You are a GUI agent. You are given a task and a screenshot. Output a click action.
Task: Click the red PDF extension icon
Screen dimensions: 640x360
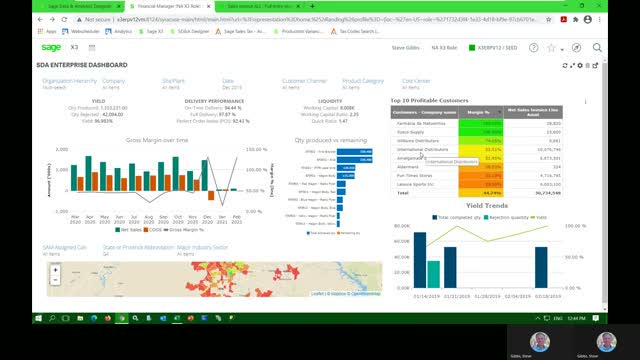tap(564, 19)
